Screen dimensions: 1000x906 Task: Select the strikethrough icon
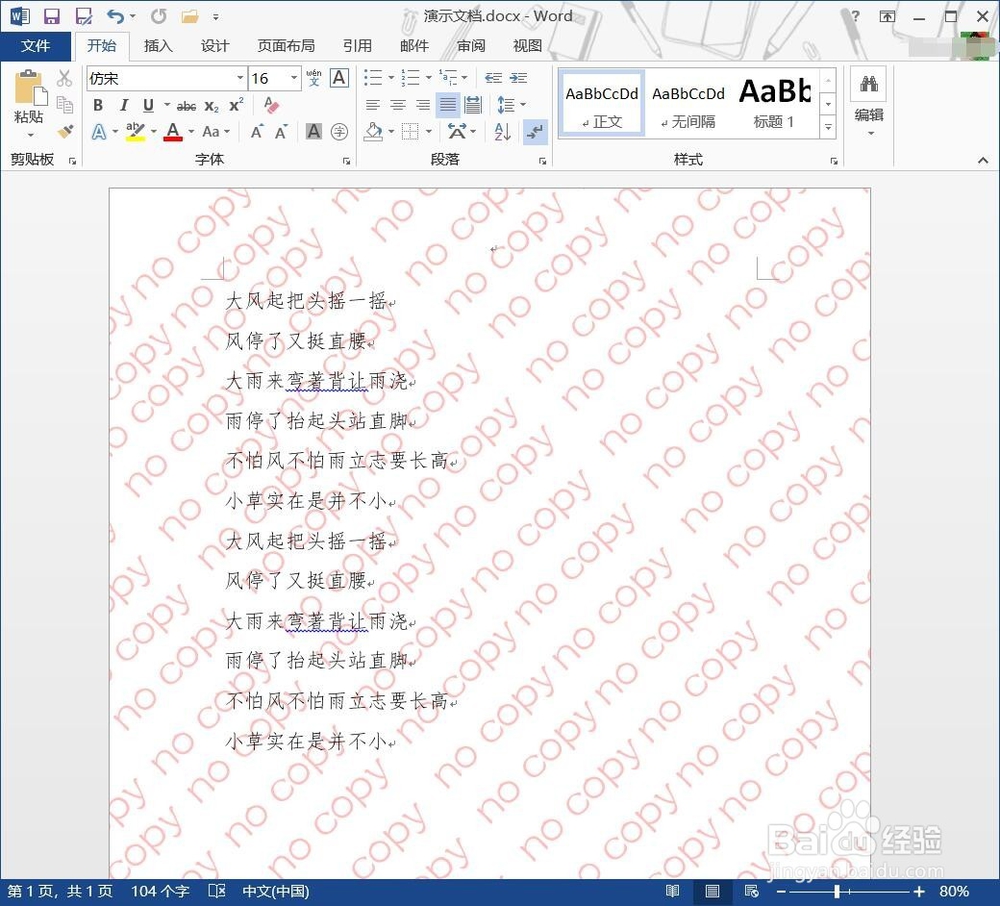tap(185, 104)
